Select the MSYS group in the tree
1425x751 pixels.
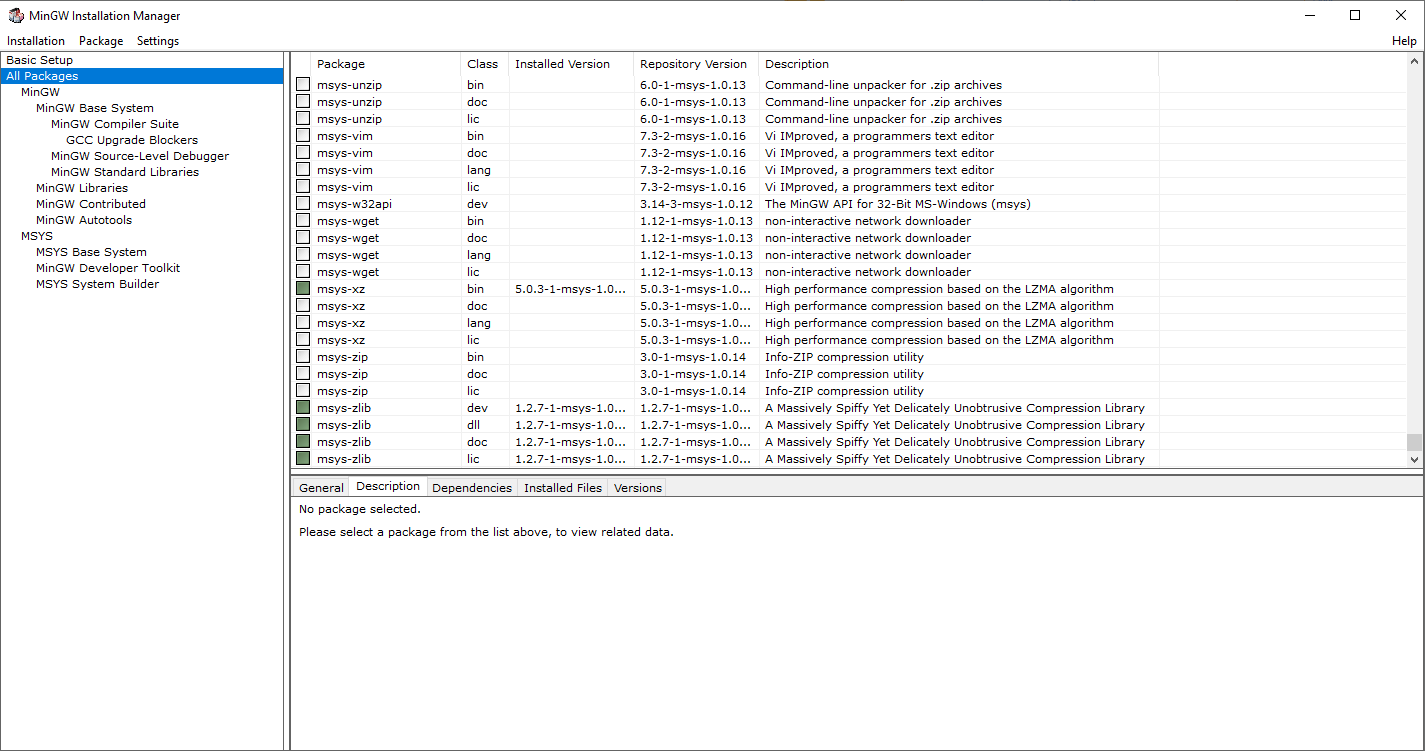pyautogui.click(x=37, y=236)
